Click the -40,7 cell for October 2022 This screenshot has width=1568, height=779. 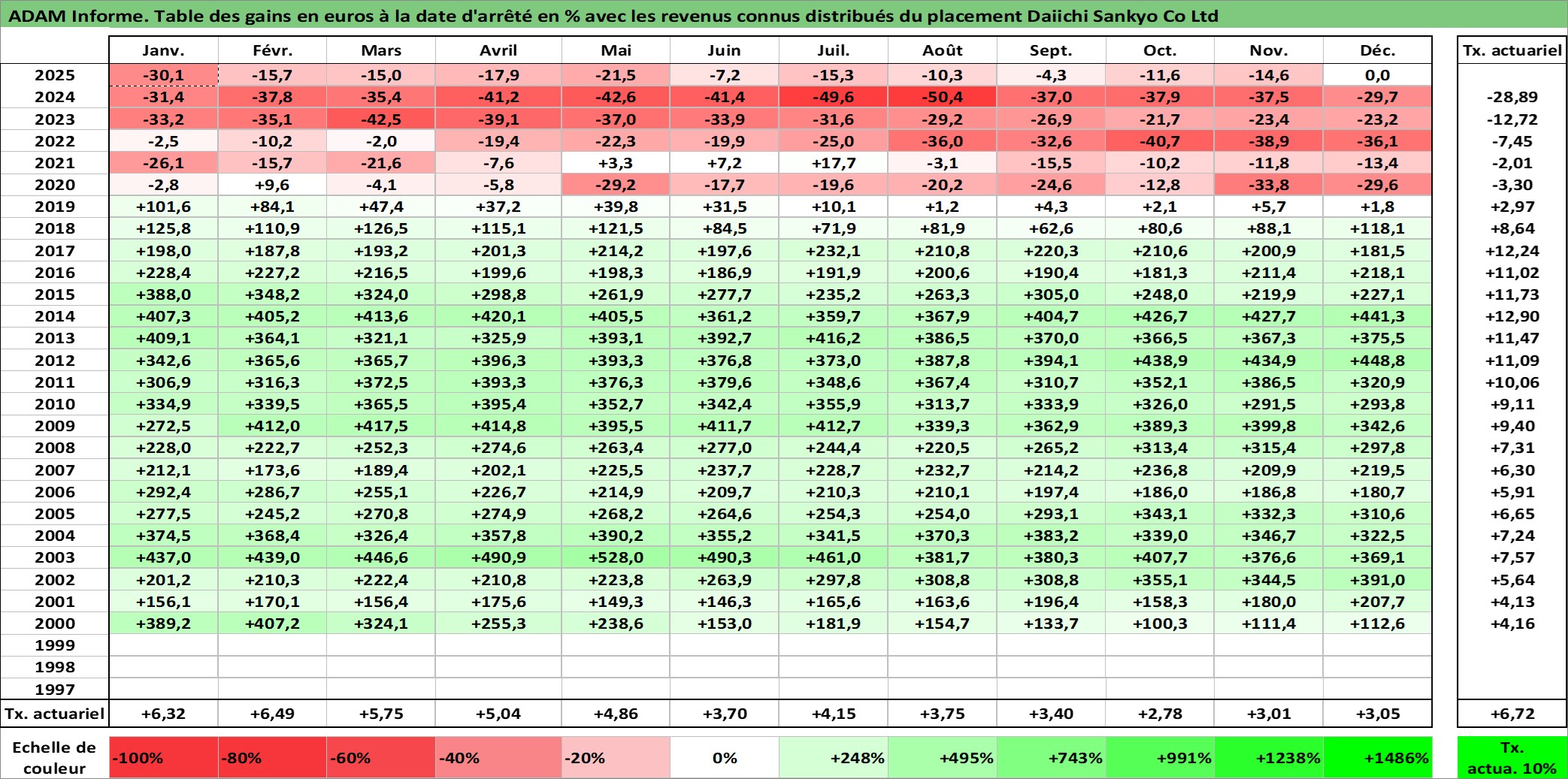point(1160,141)
